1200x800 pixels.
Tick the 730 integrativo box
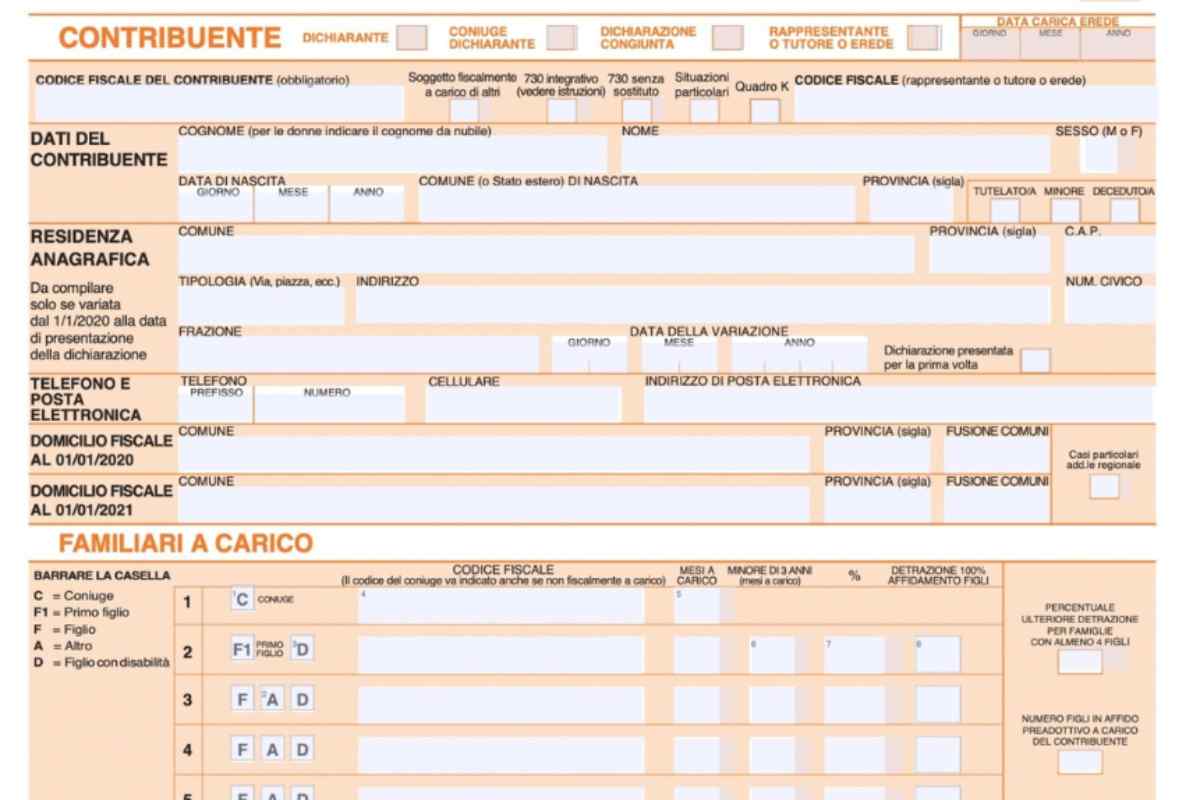pyautogui.click(x=561, y=110)
